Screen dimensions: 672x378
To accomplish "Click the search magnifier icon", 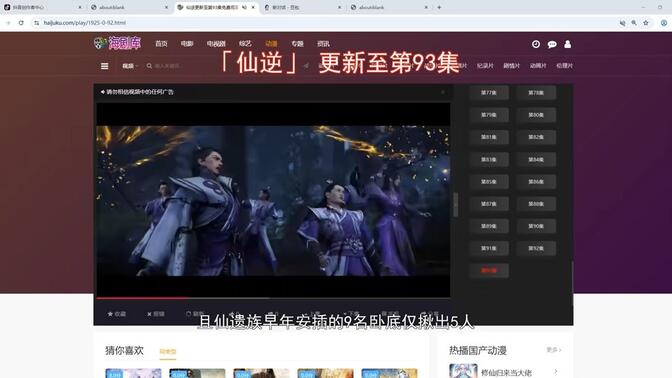I will pos(149,66).
